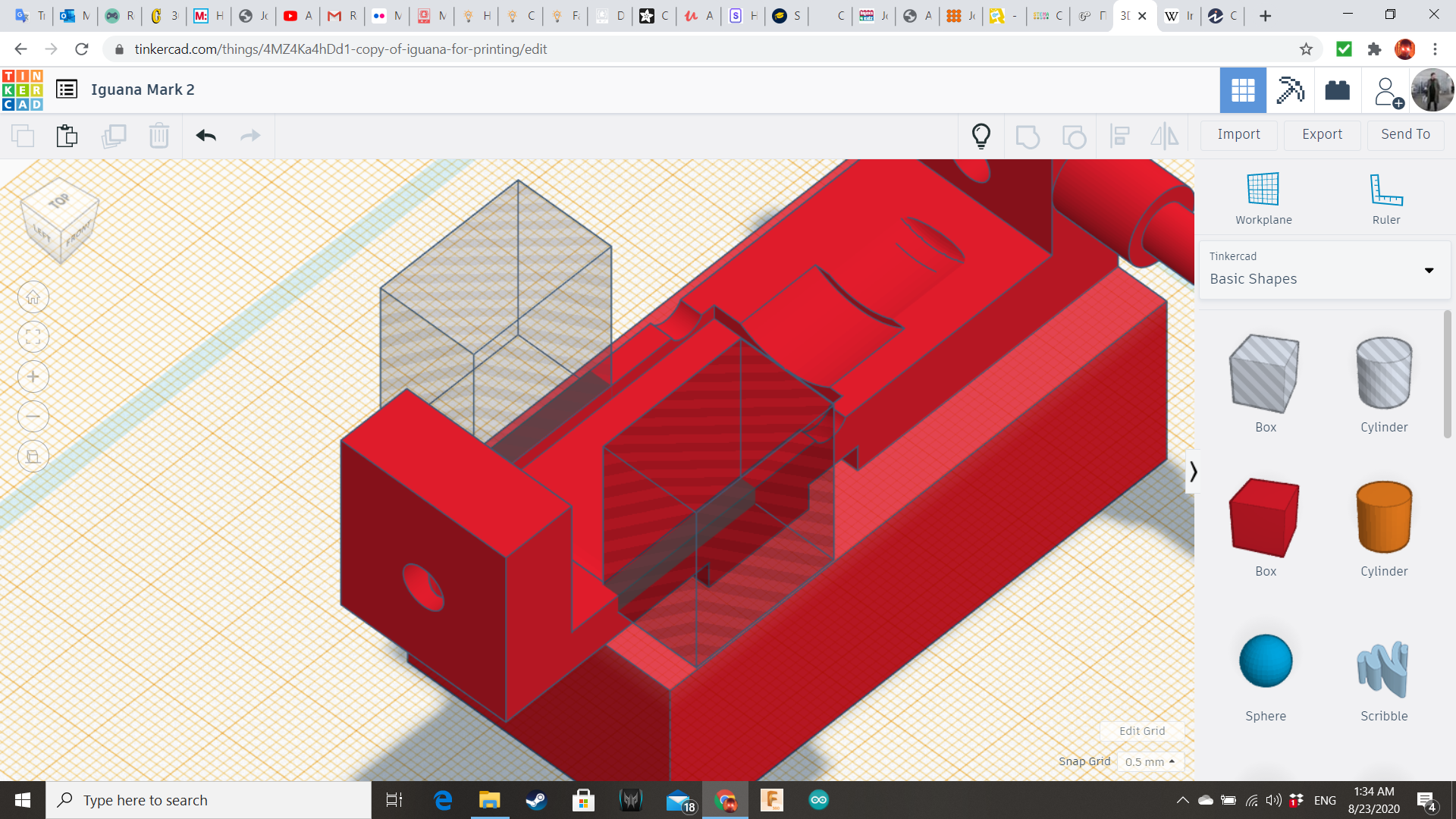Click the Show All lightbulb icon
The height and width of the screenshot is (819, 1456).
(981, 136)
